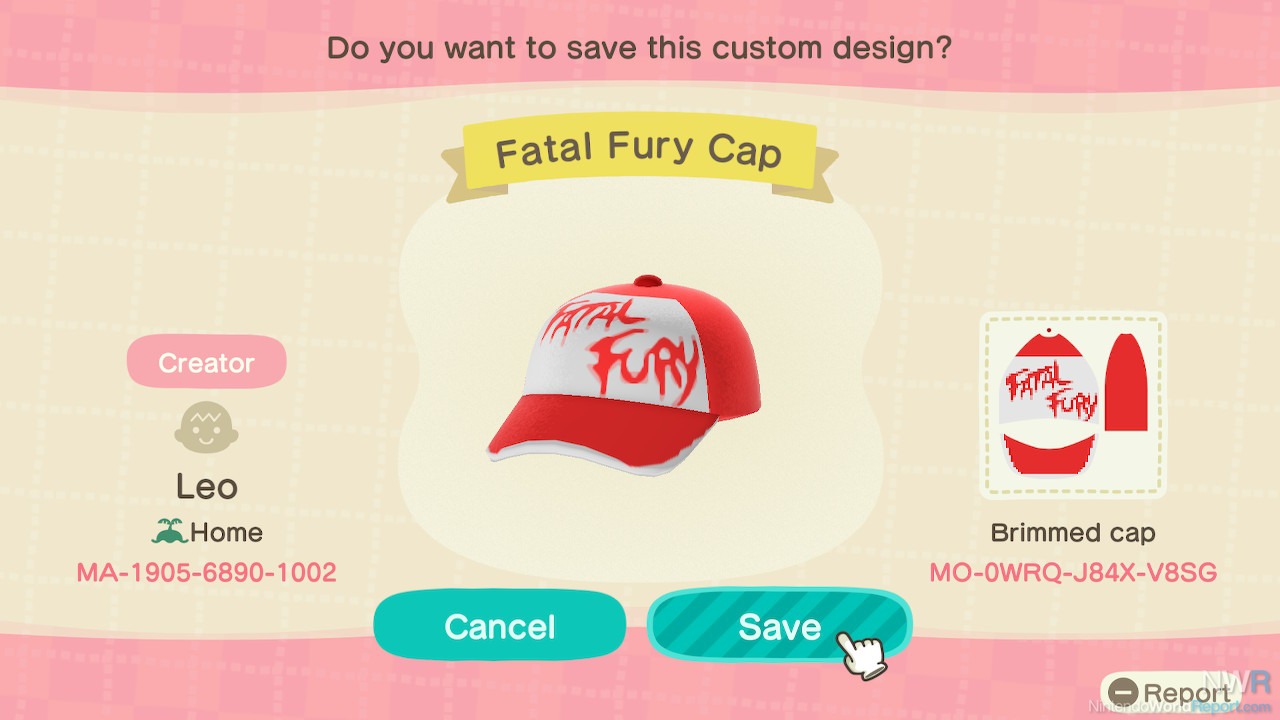Click the island palm tree icon
Screen dimensions: 1280x720
click(169, 531)
